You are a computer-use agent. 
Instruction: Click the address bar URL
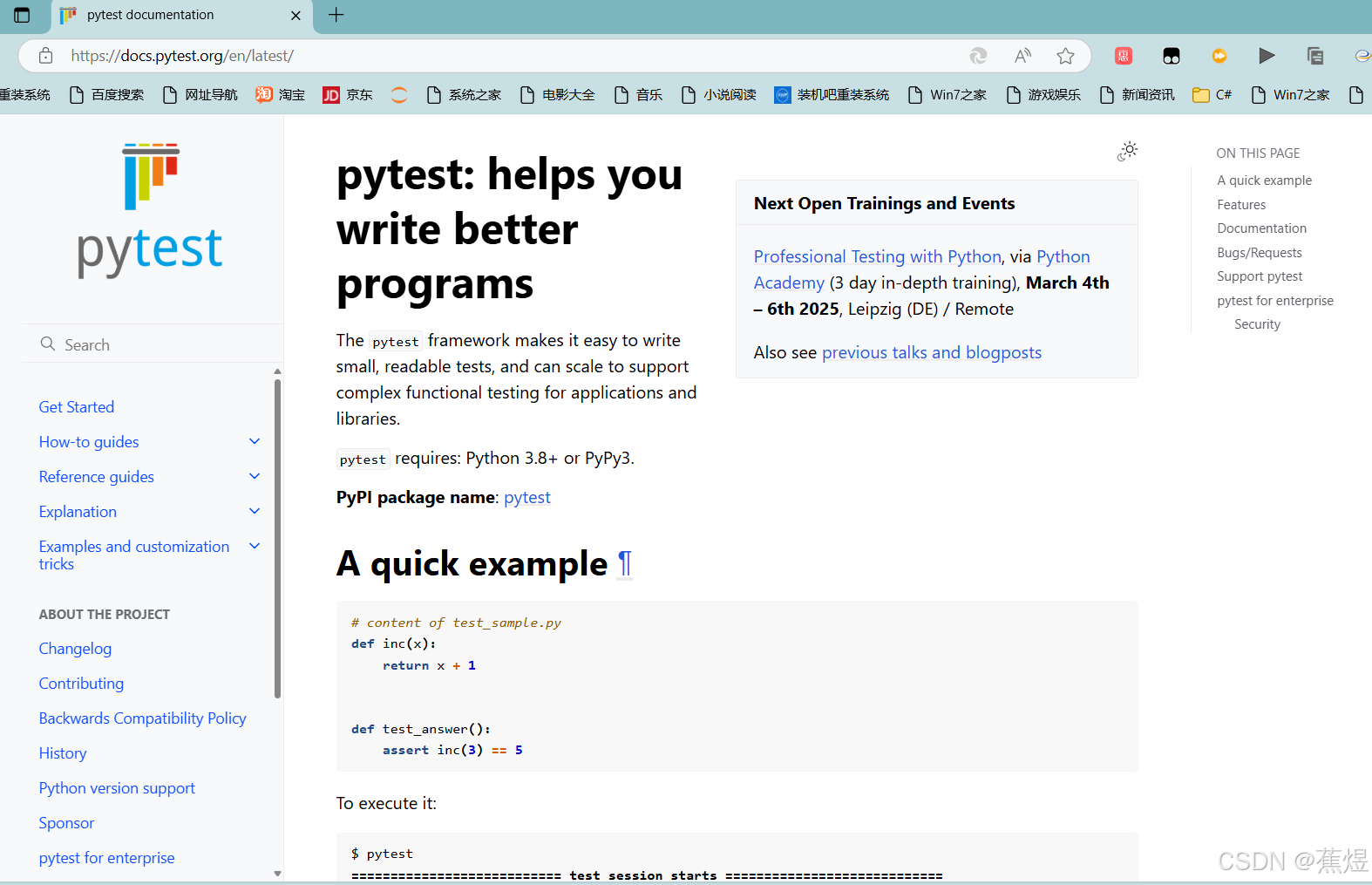pos(182,56)
